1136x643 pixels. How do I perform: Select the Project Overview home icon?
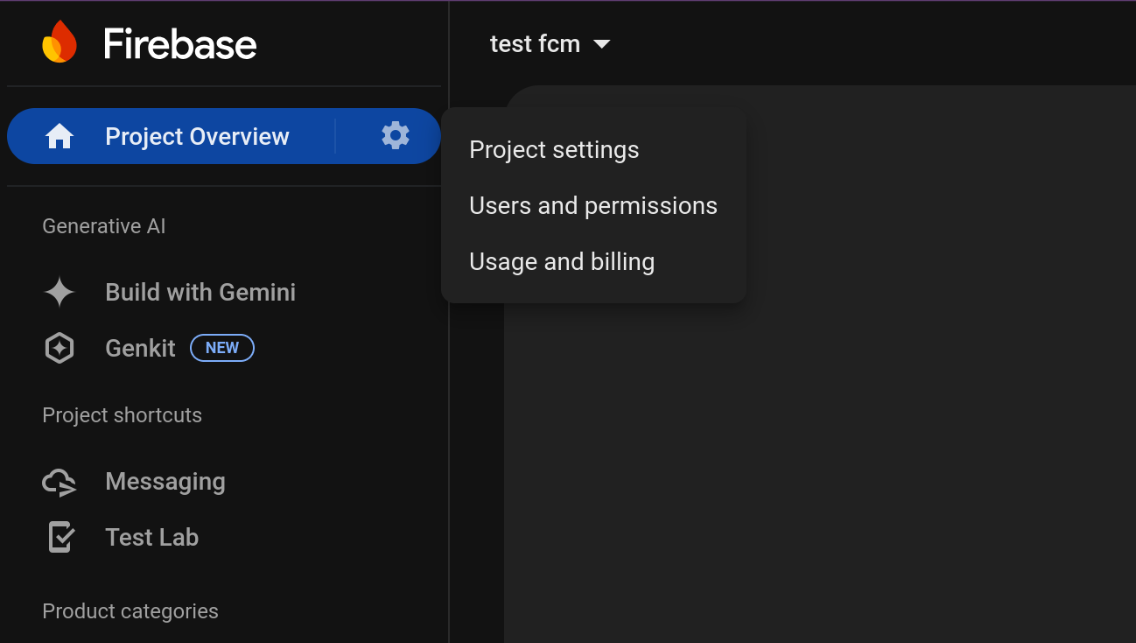pos(59,136)
